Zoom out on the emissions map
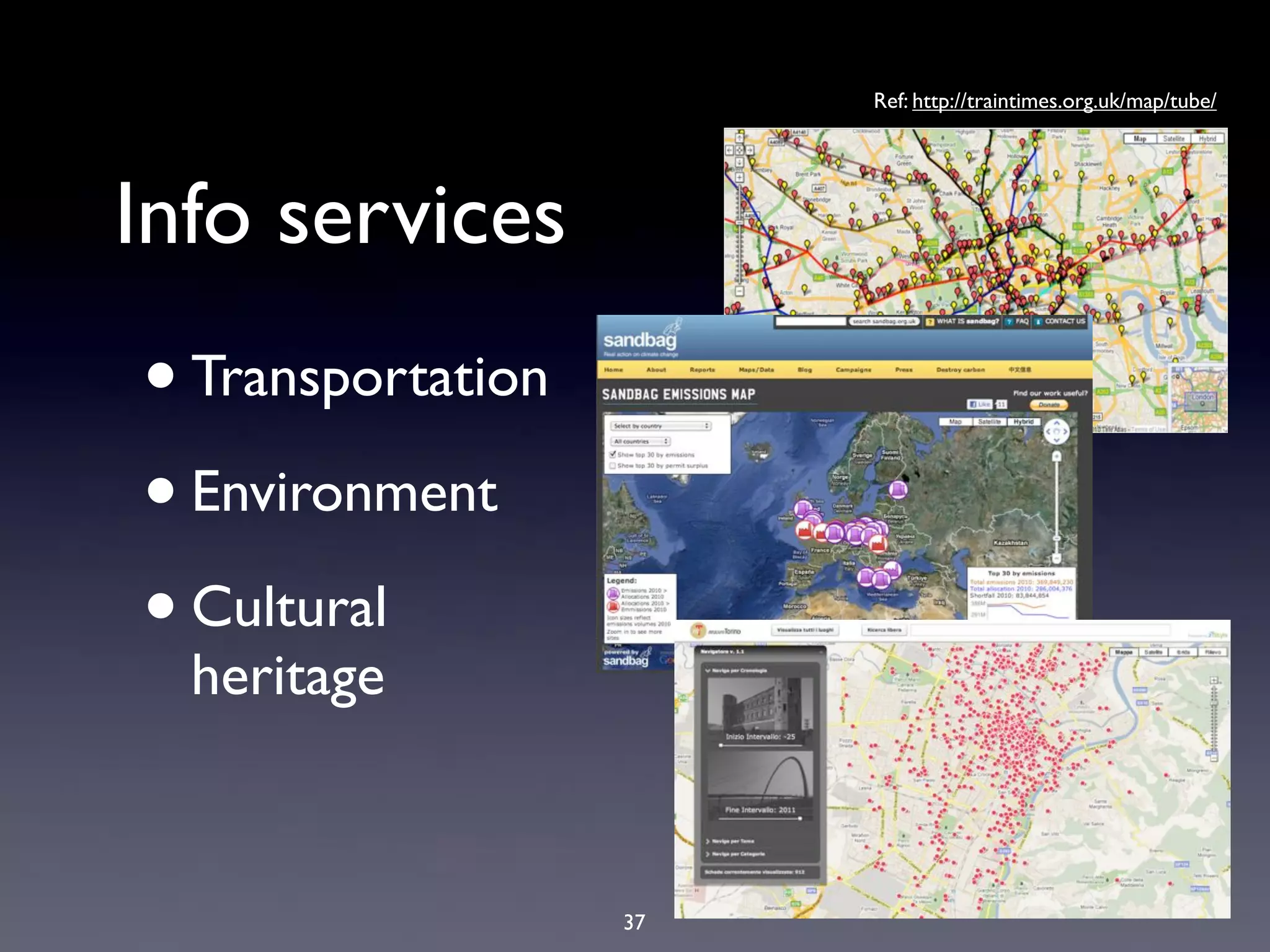This screenshot has height=952, width=1270. click(x=1057, y=558)
